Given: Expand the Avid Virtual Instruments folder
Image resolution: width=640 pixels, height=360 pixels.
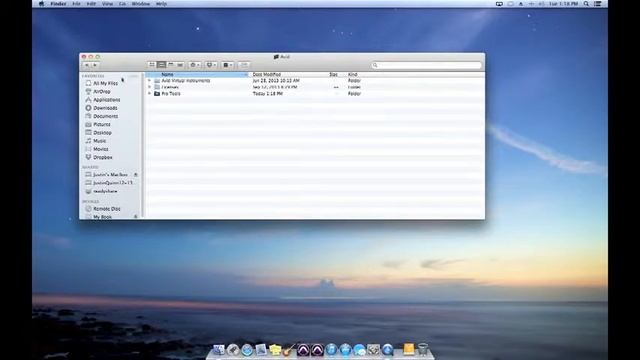Looking at the screenshot, I should point(149,81).
